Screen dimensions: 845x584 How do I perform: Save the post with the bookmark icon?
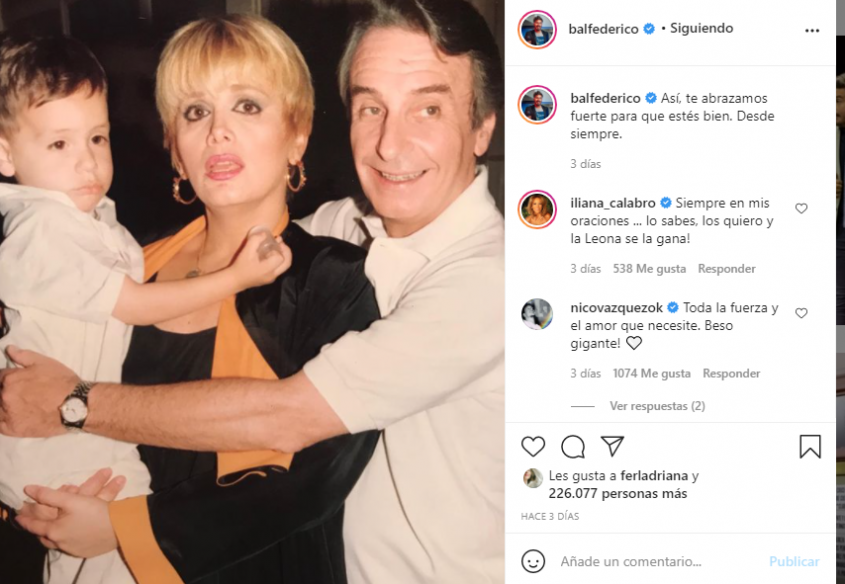coord(810,447)
